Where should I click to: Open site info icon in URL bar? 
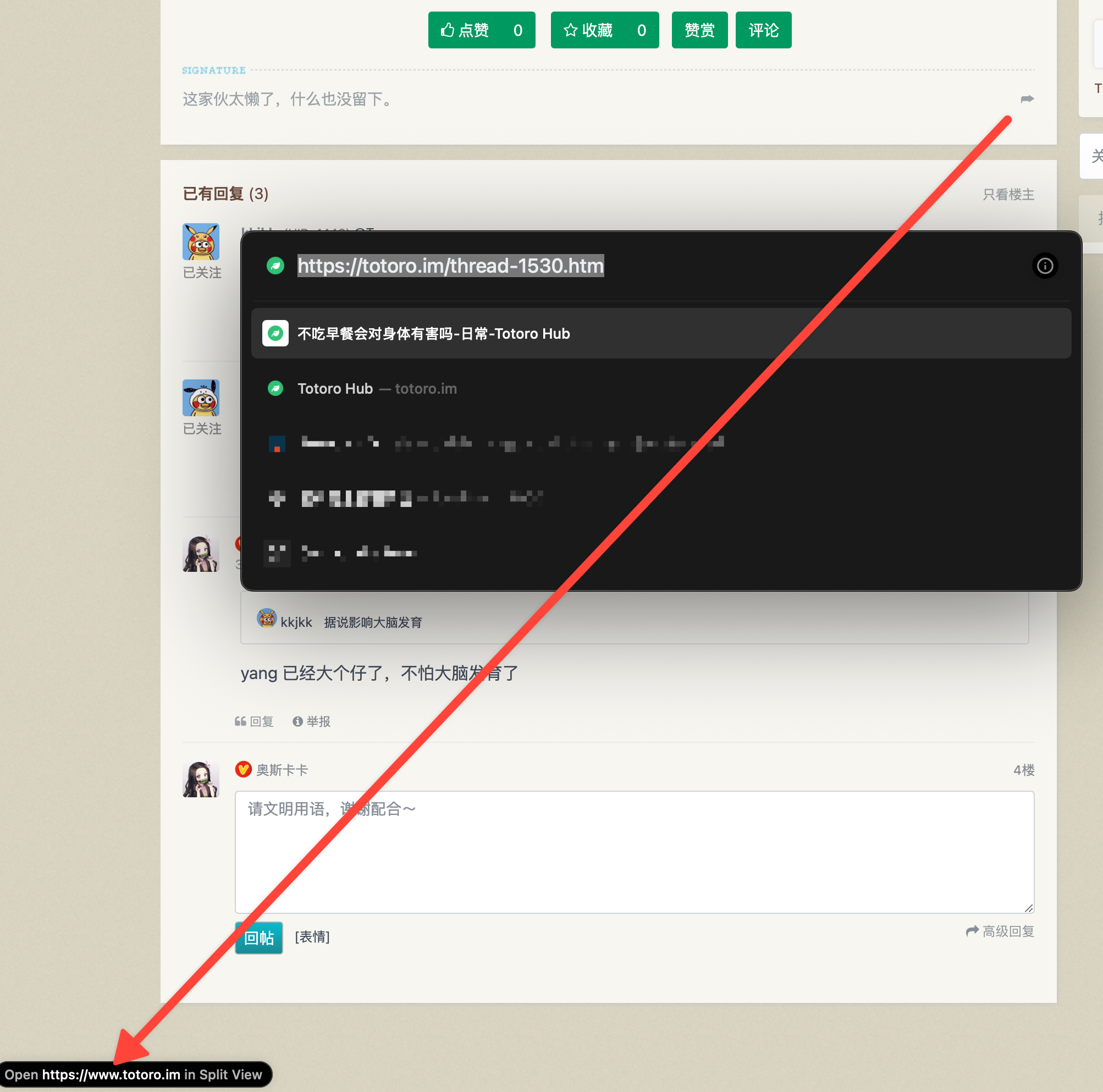point(1044,266)
